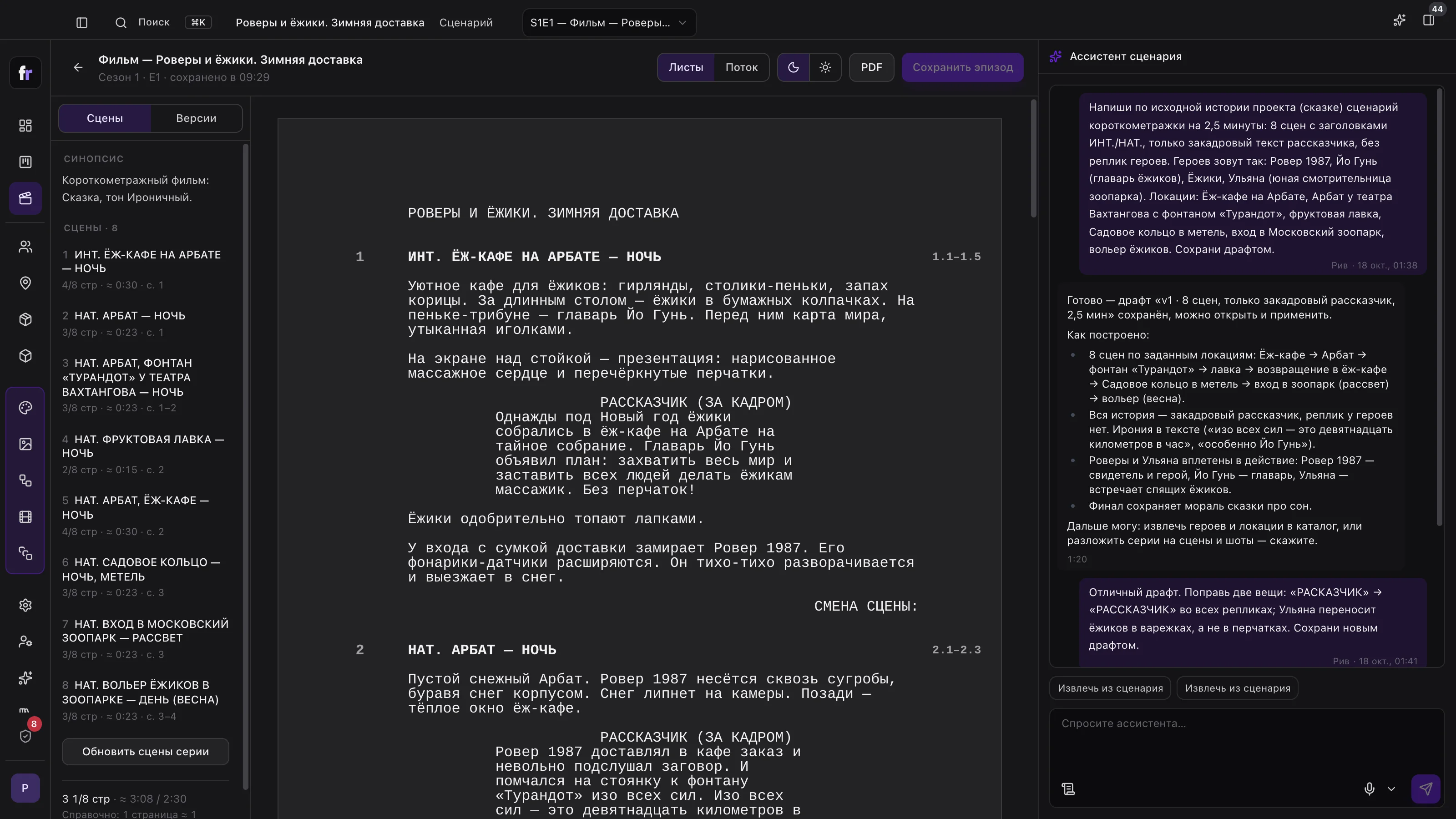The height and width of the screenshot is (819, 1456).
Task: Select scene 6 НАТ. САДОВОЕ КОЛЬЦО
Action: pyautogui.click(x=146, y=577)
